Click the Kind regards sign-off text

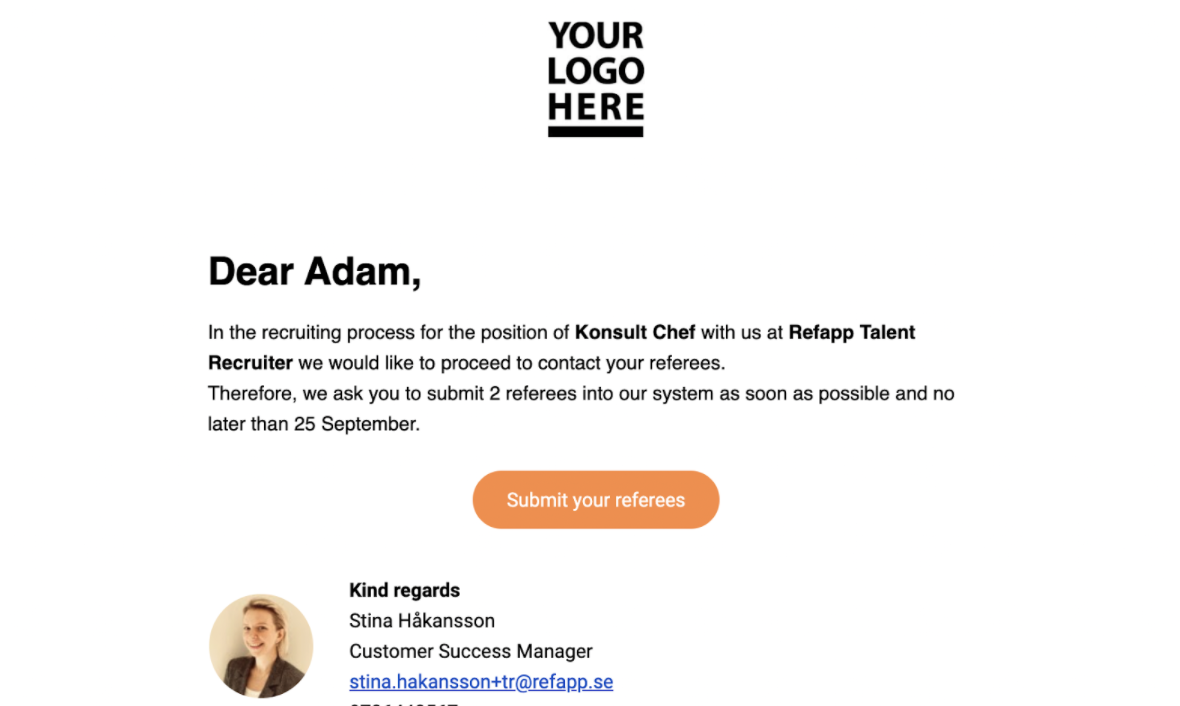pos(404,590)
